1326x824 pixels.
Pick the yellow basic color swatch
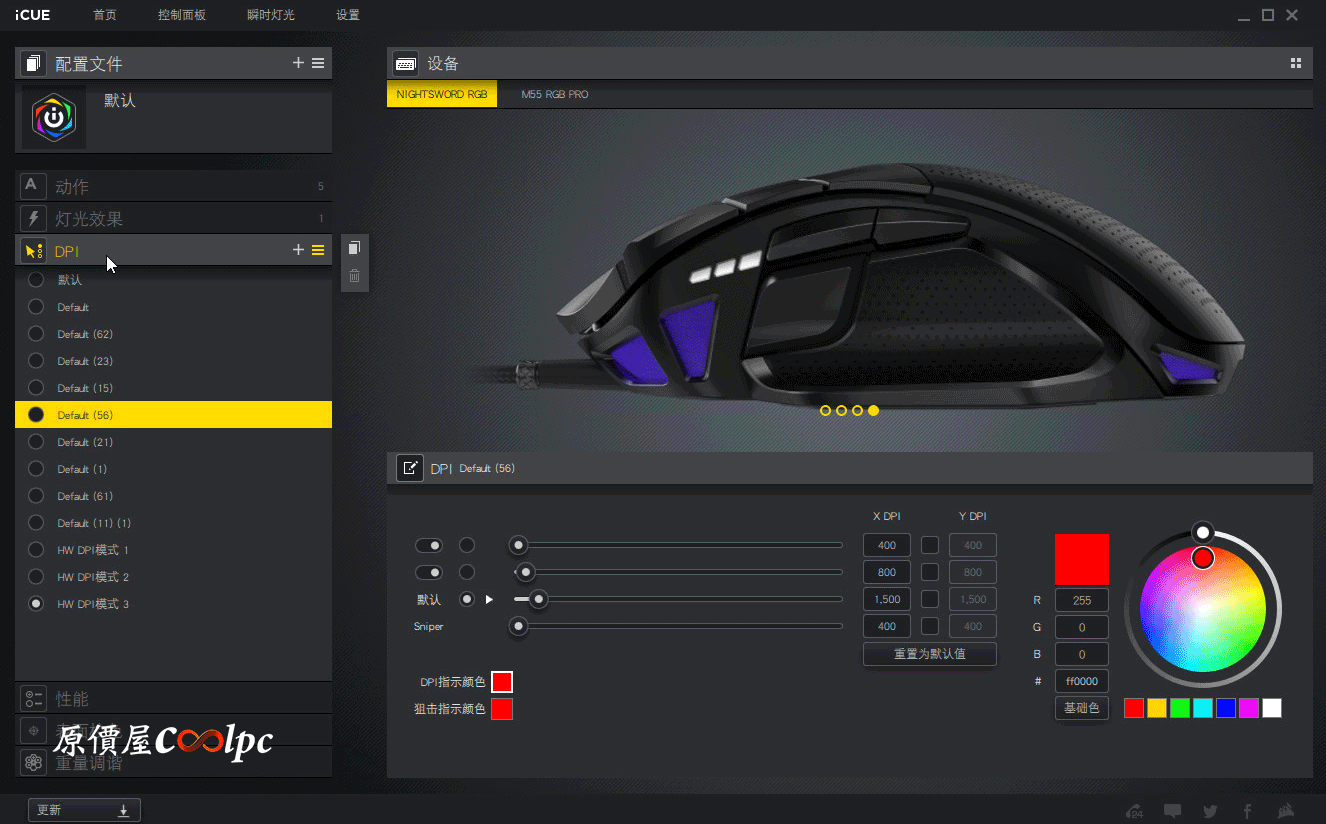pyautogui.click(x=1157, y=708)
